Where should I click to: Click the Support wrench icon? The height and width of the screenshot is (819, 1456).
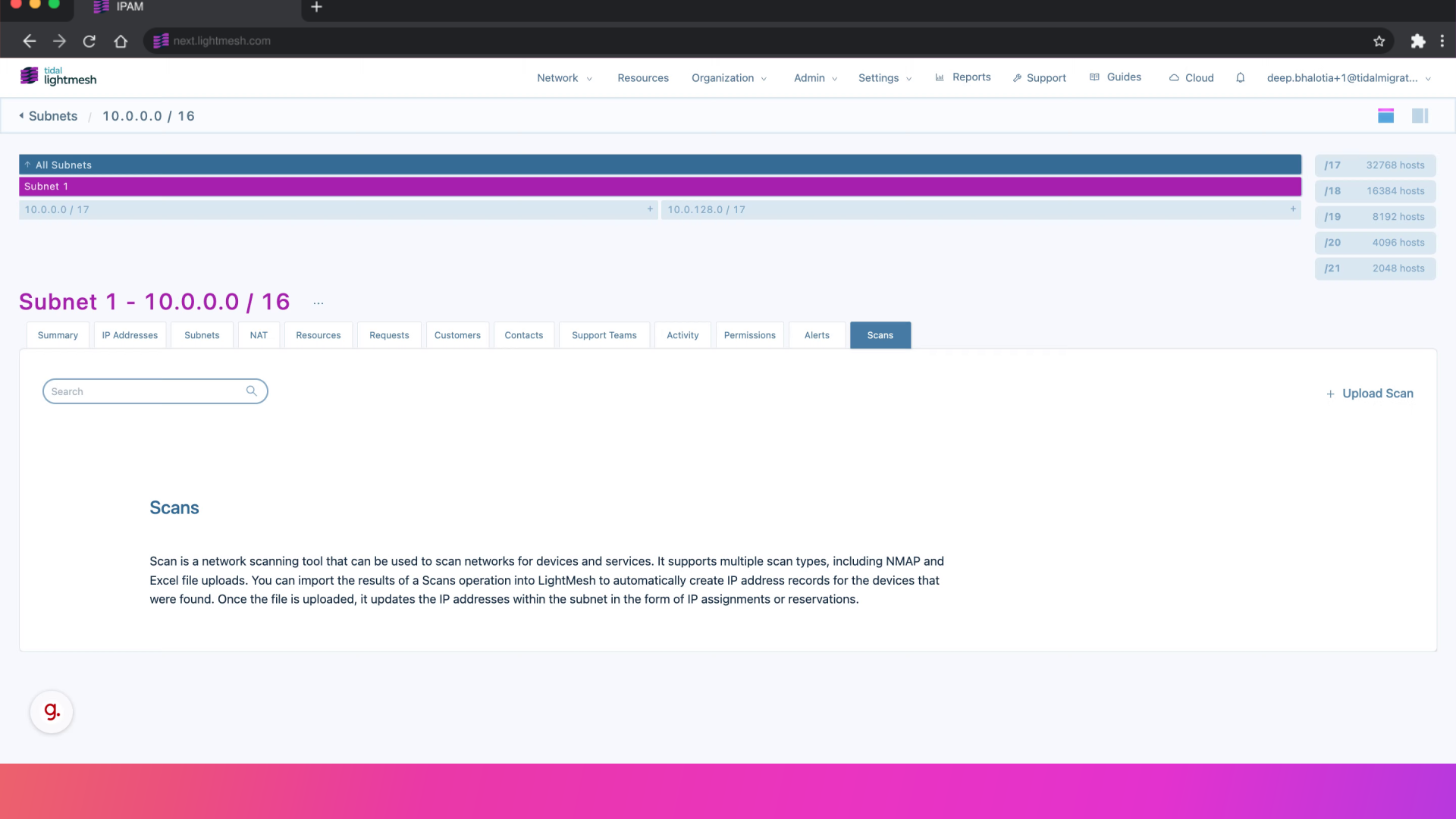[x=1017, y=77]
